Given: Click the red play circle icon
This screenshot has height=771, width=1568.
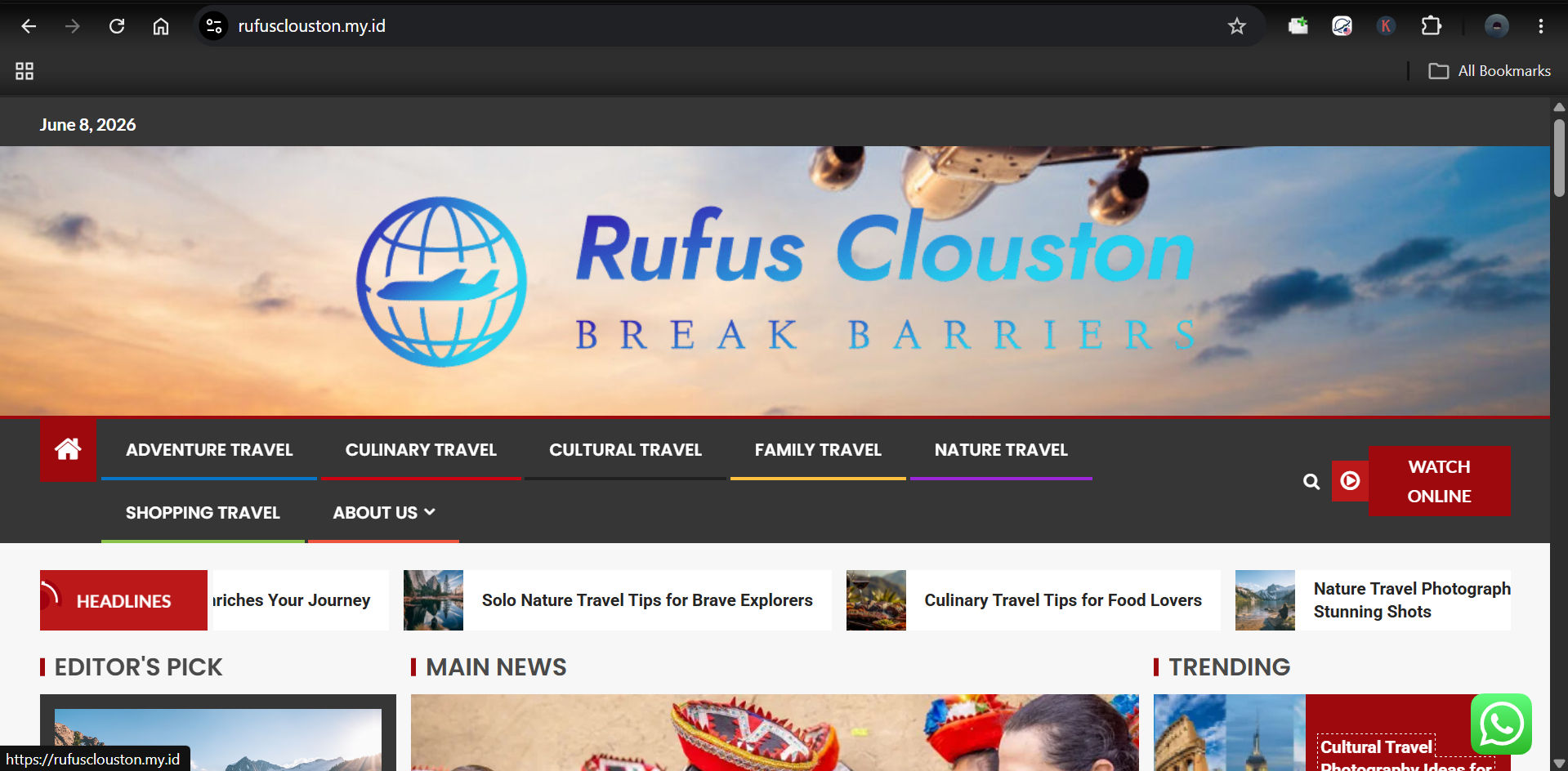Looking at the screenshot, I should point(1350,480).
